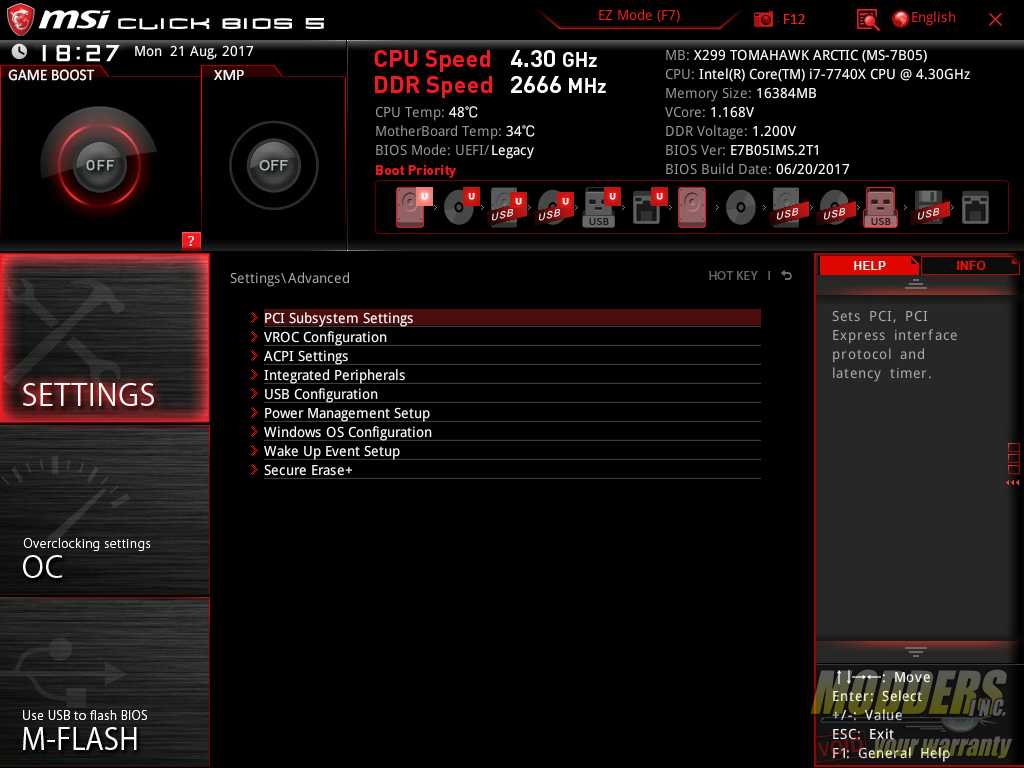The image size is (1024, 768).
Task: Click the help panel bottom scroll handle
Action: 916,652
